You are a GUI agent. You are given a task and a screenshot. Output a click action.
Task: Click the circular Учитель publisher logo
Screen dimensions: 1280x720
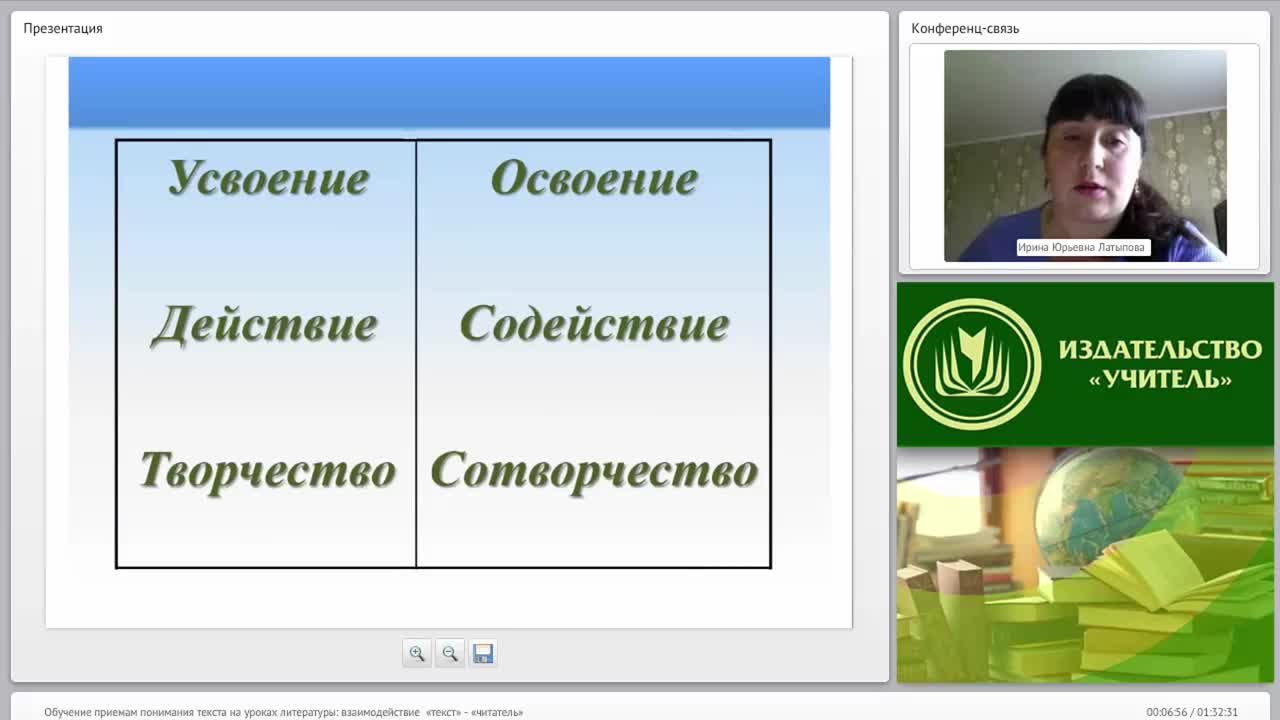coord(971,364)
